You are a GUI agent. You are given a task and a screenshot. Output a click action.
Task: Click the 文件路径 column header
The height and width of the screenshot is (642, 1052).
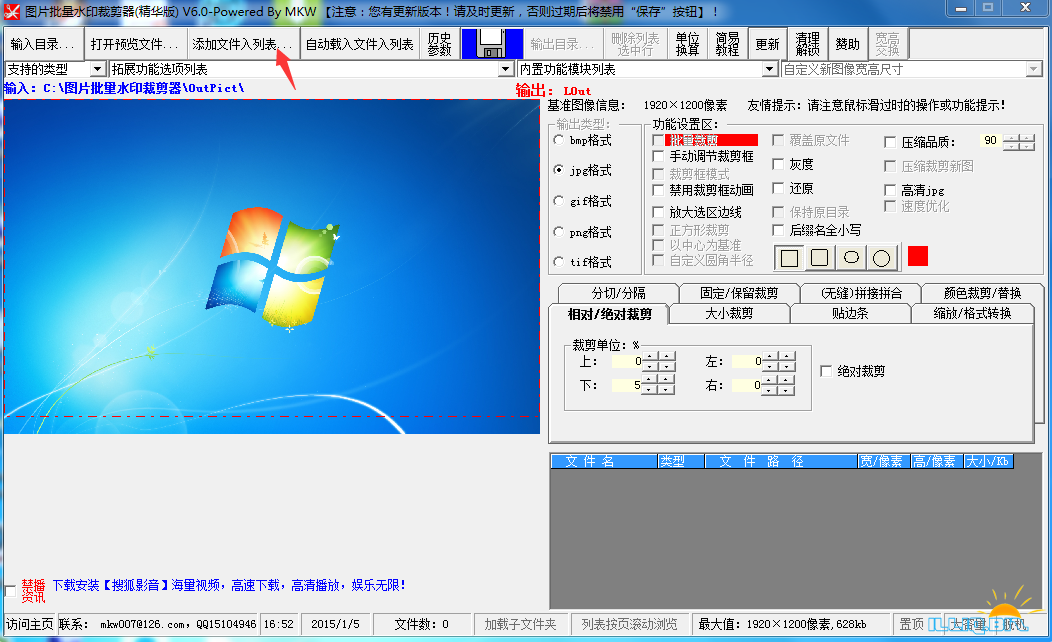(781, 461)
